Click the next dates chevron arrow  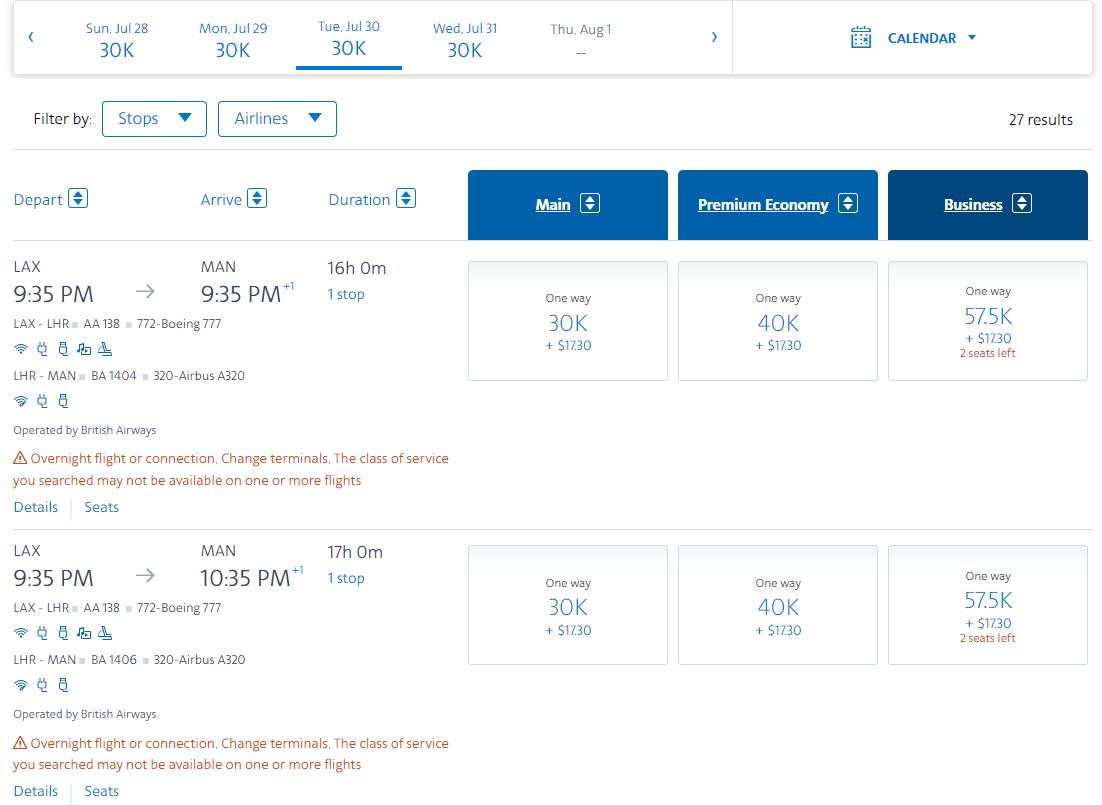(x=714, y=36)
